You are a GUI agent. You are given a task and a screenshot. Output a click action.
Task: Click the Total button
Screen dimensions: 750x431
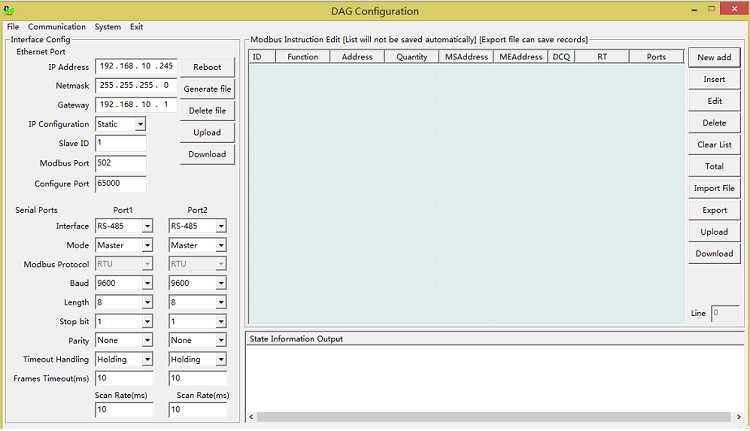(x=714, y=166)
